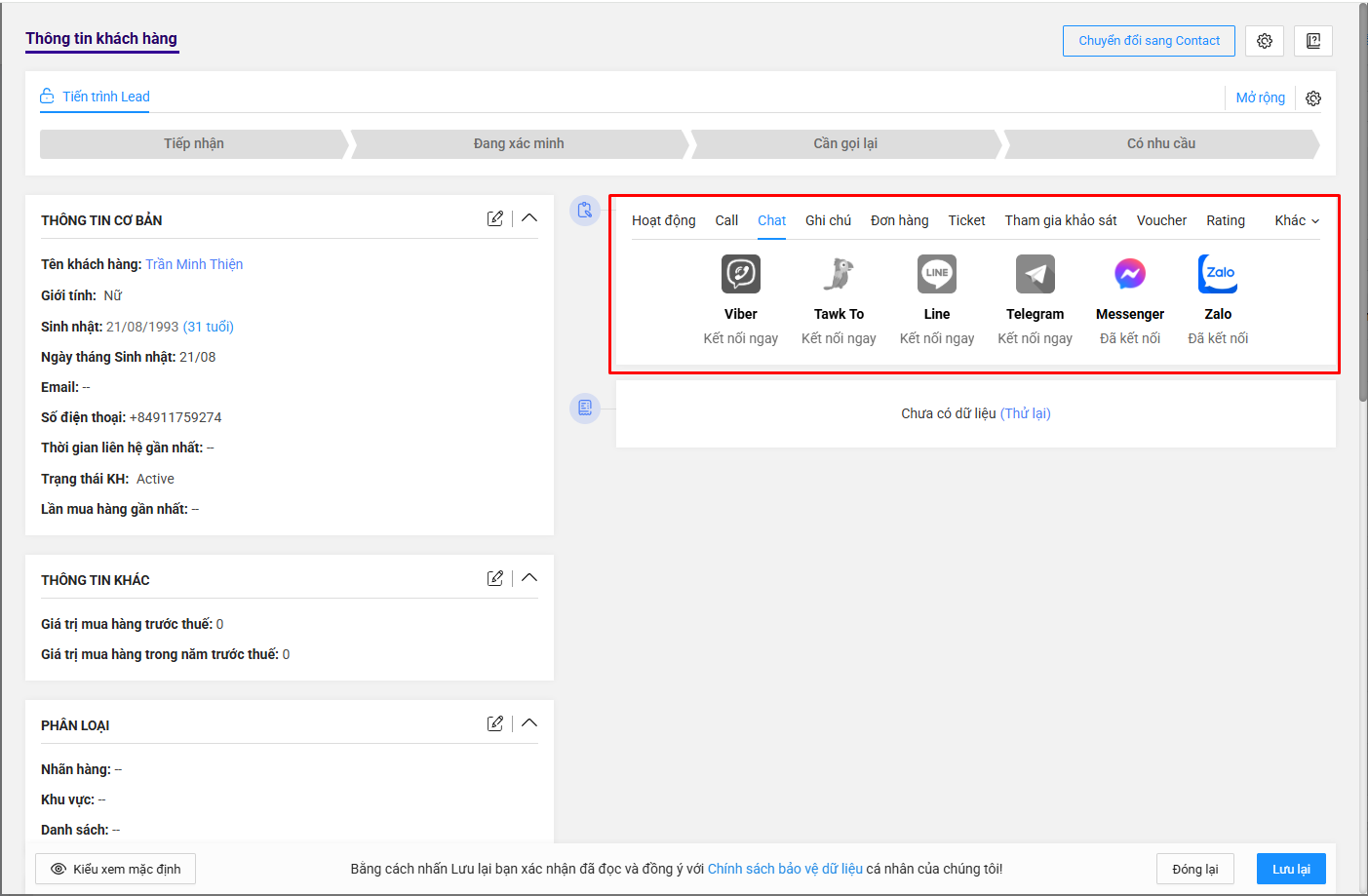Click the birthday value 21/08/1993
Viewport: 1368px width, 896px height.
pyautogui.click(x=142, y=327)
